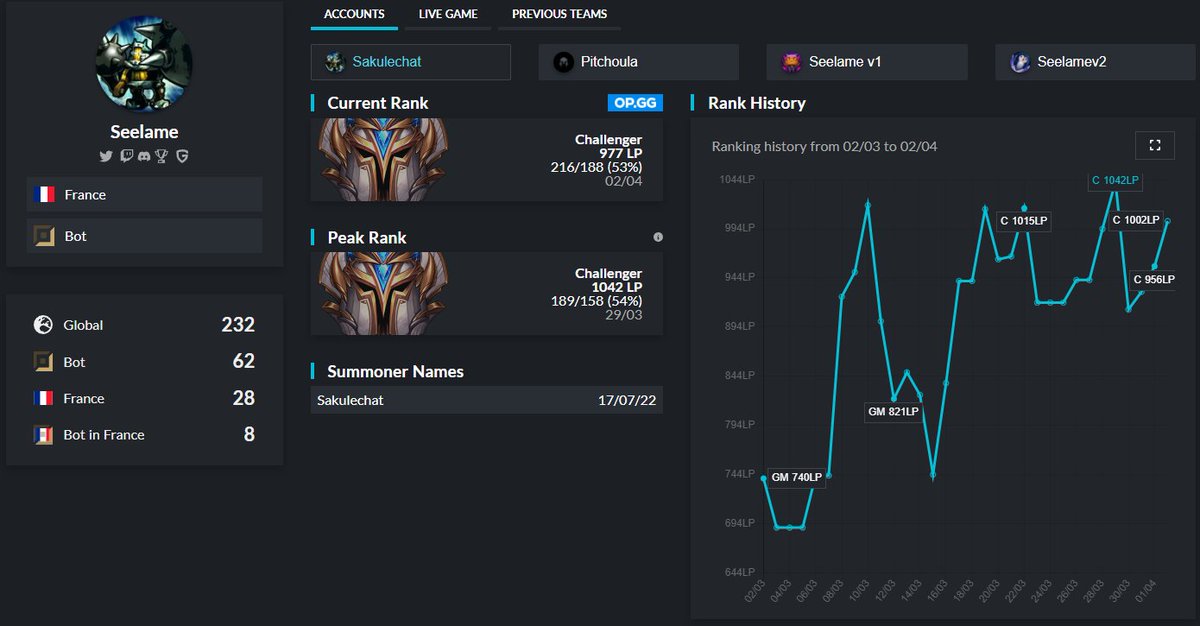Viewport: 1200px width, 626px height.
Task: Switch to the Pitchoula account
Action: coord(637,61)
